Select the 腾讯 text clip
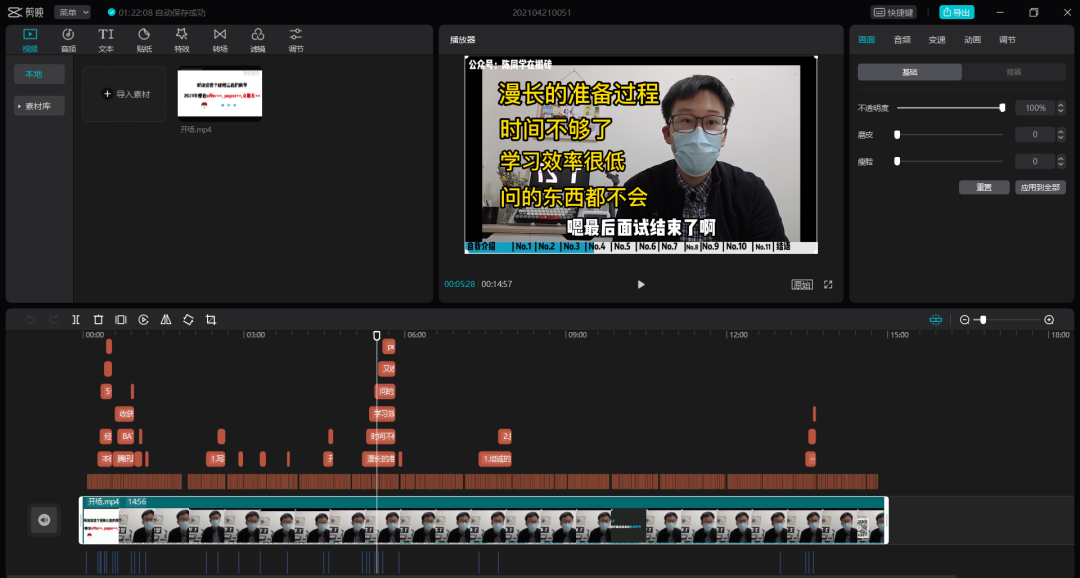This screenshot has width=1080, height=578. 124,459
